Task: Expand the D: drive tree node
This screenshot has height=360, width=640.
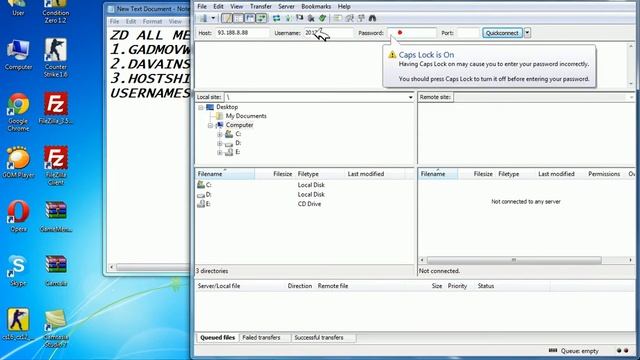Action: pyautogui.click(x=220, y=143)
